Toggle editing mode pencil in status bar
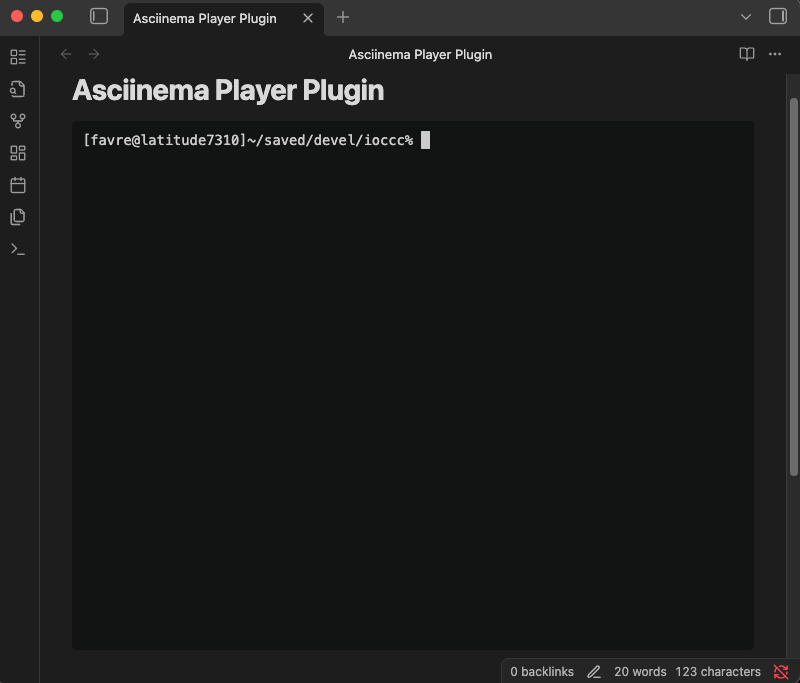 coord(594,672)
